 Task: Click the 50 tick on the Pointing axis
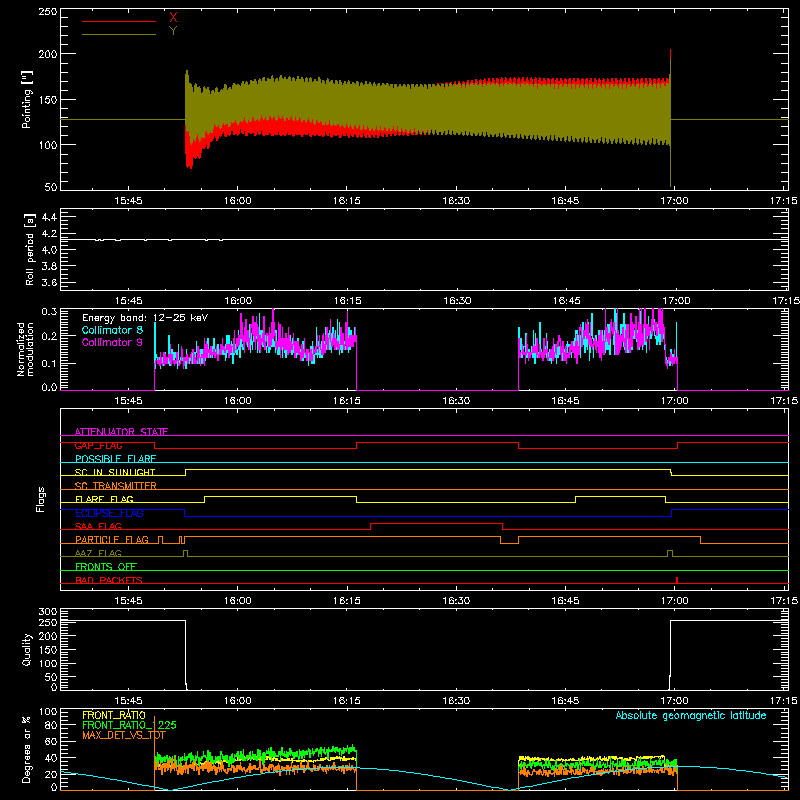tap(51, 187)
